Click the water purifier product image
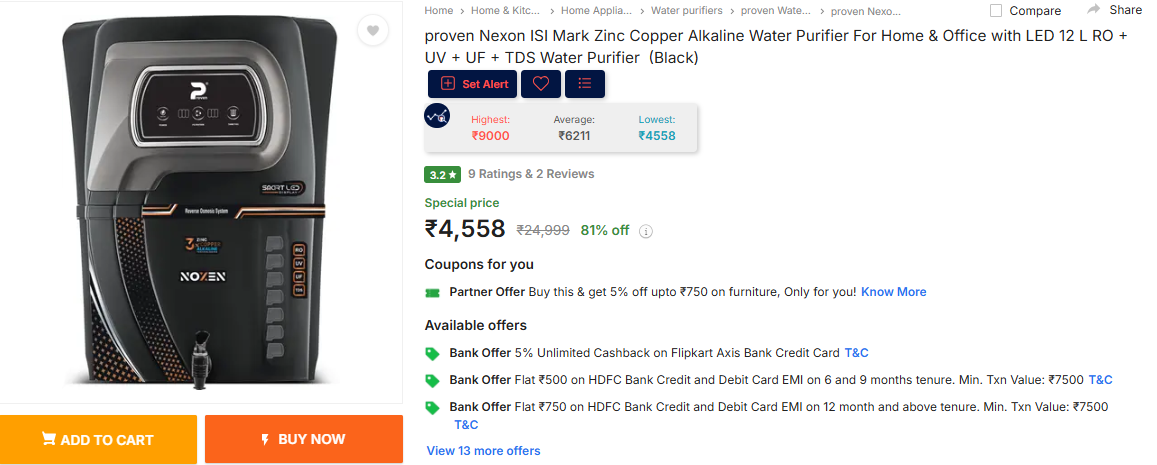 point(203,203)
